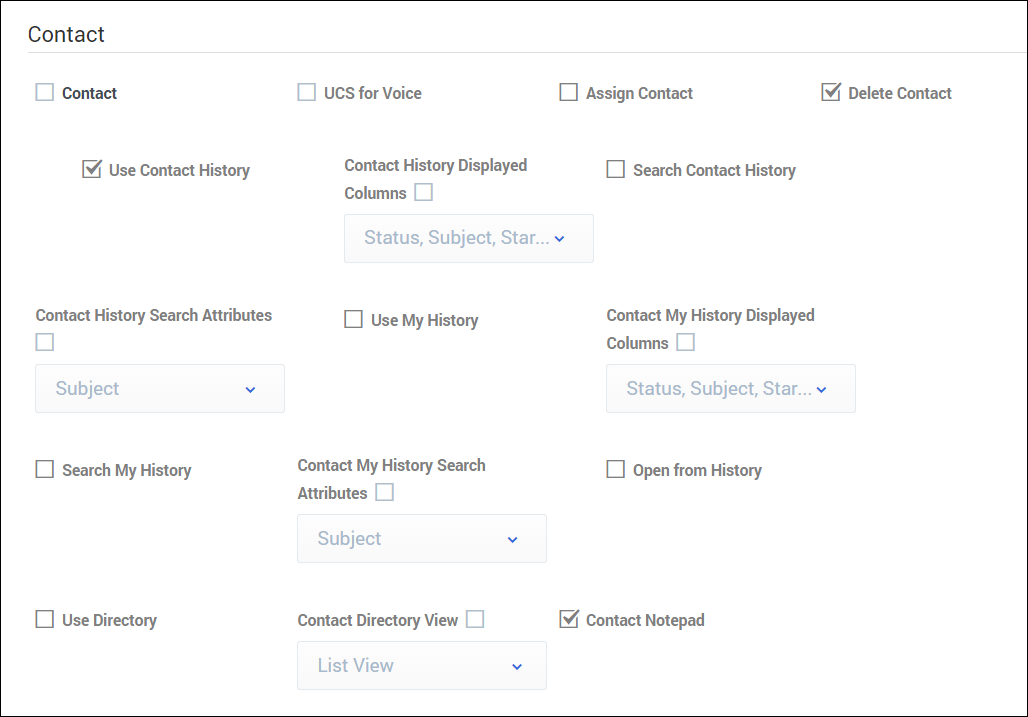Uncheck the Contact Notepad checkbox
Image resolution: width=1028 pixels, height=717 pixels.
[569, 620]
